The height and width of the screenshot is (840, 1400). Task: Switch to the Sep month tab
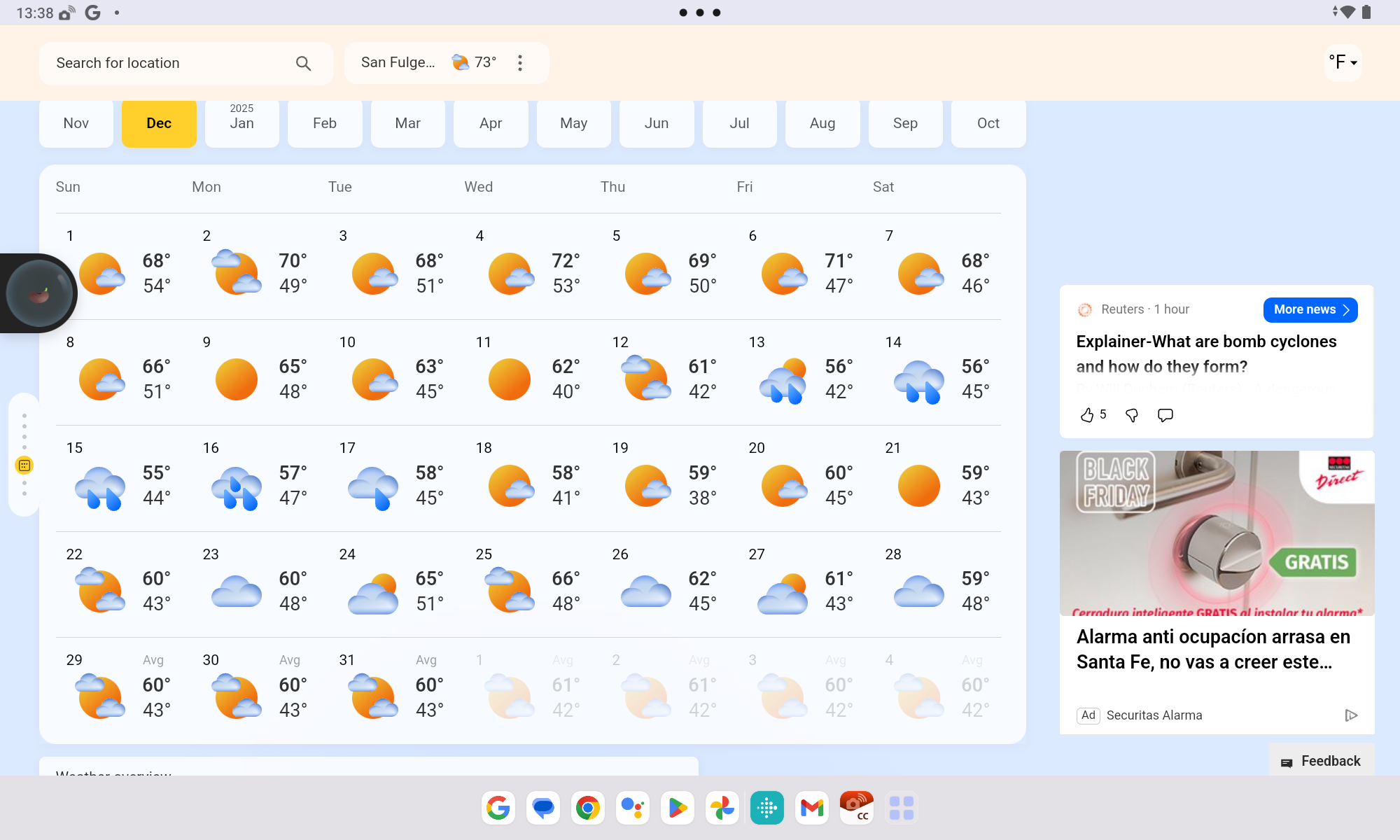coord(906,123)
